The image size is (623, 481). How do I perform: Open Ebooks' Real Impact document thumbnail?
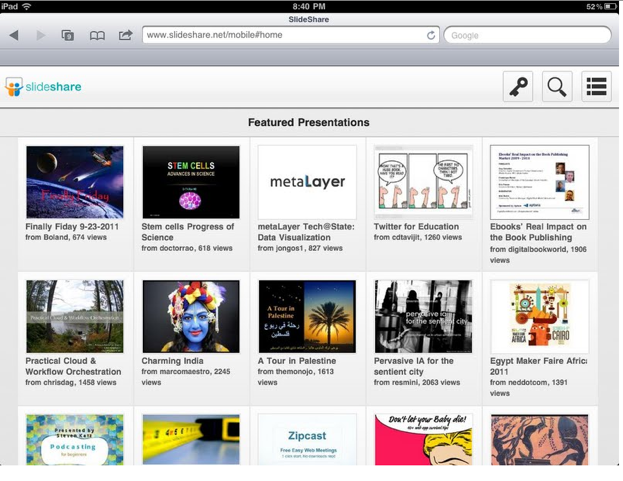[x=540, y=182]
